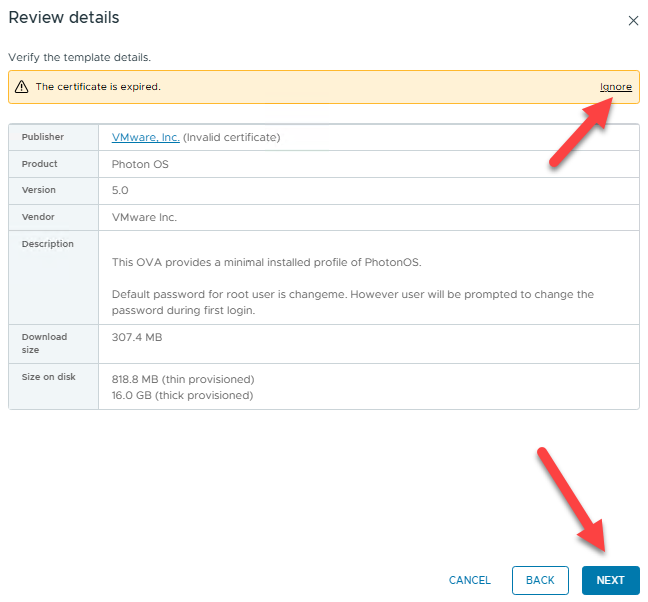
Task: Click the 5.0 version value
Action: tap(120, 190)
